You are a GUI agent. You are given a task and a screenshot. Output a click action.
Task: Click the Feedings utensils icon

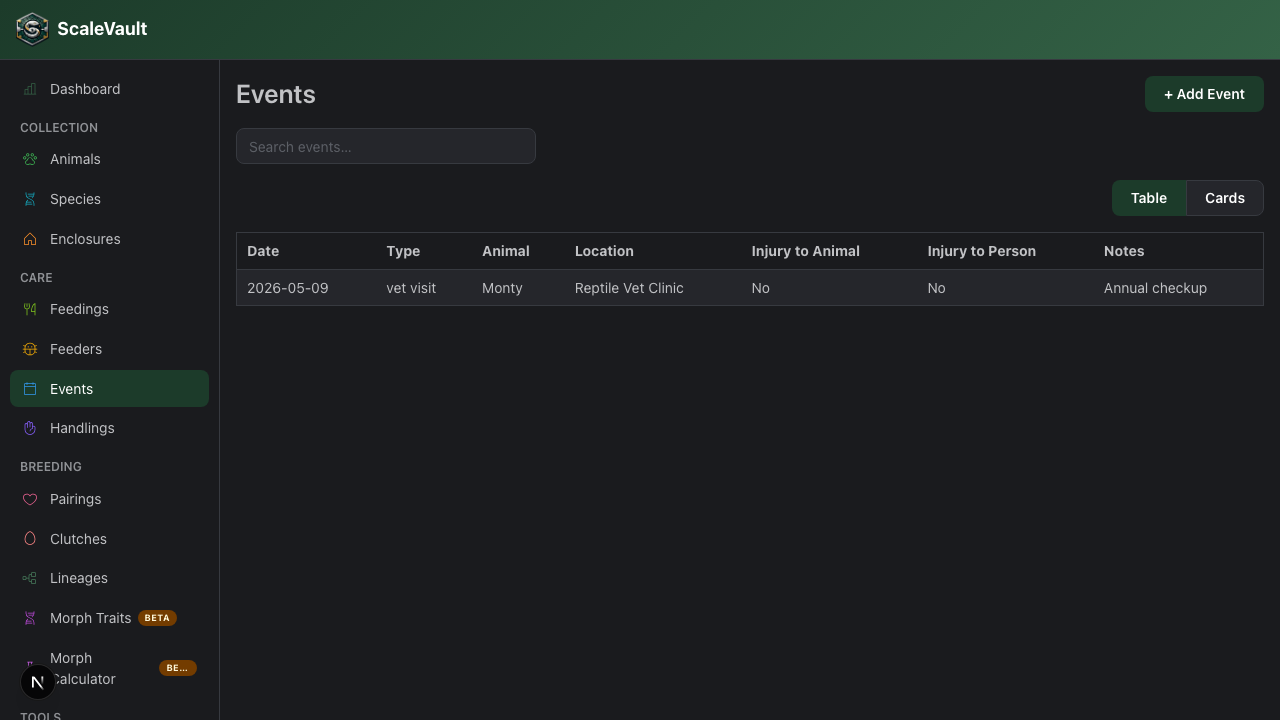[30, 309]
